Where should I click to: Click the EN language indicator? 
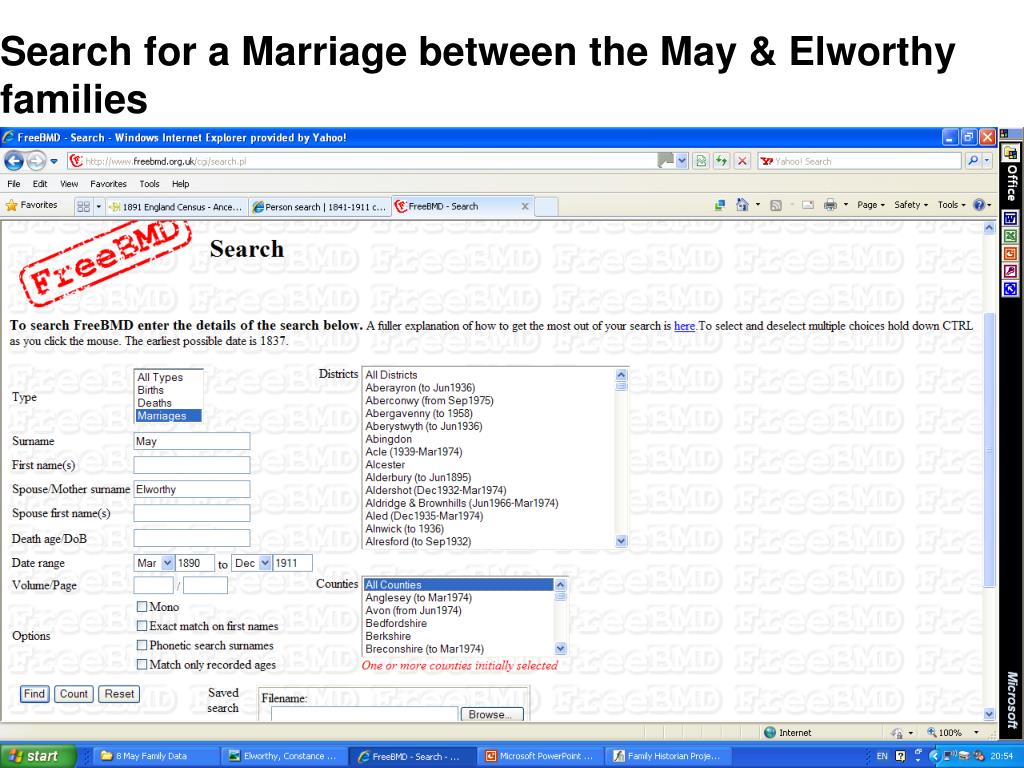882,756
